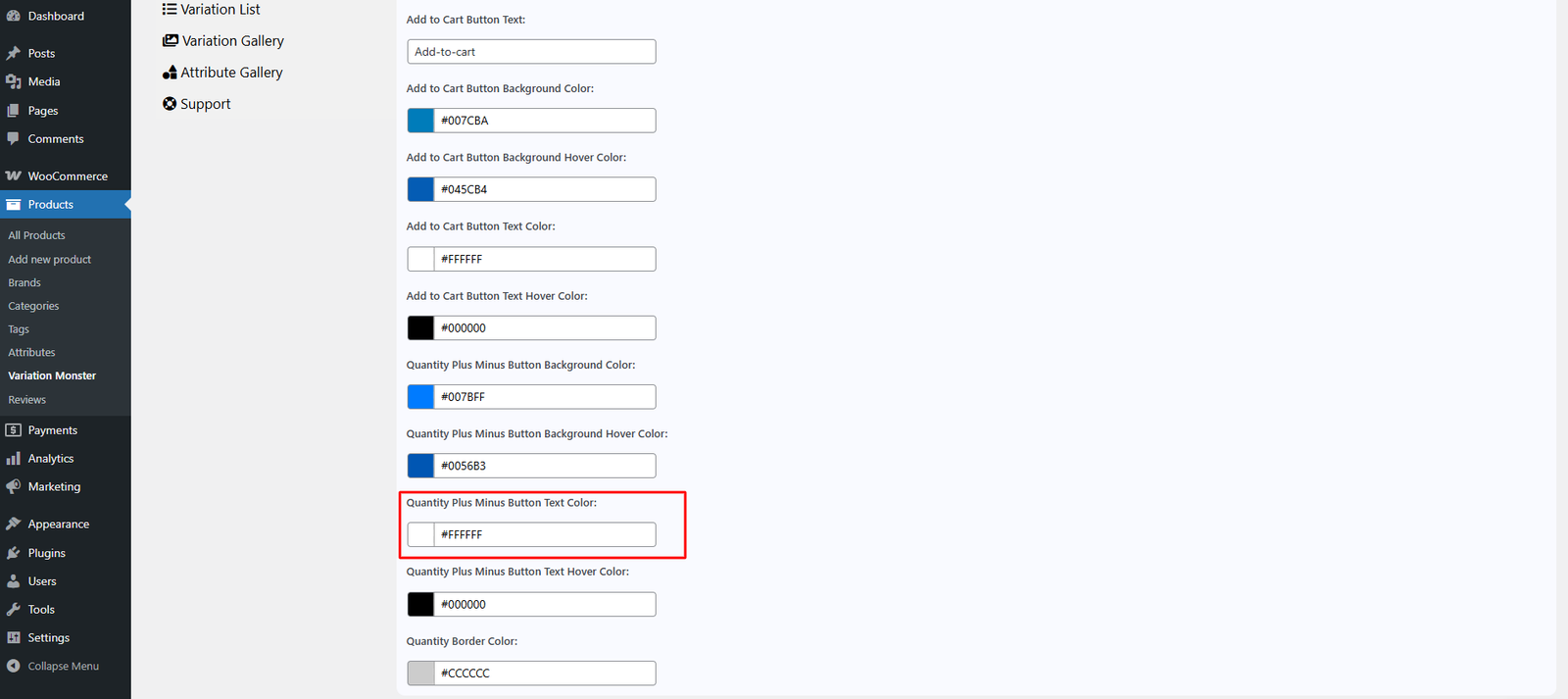Click the Plugins plug icon
This screenshot has width=1568, height=699.
[14, 553]
